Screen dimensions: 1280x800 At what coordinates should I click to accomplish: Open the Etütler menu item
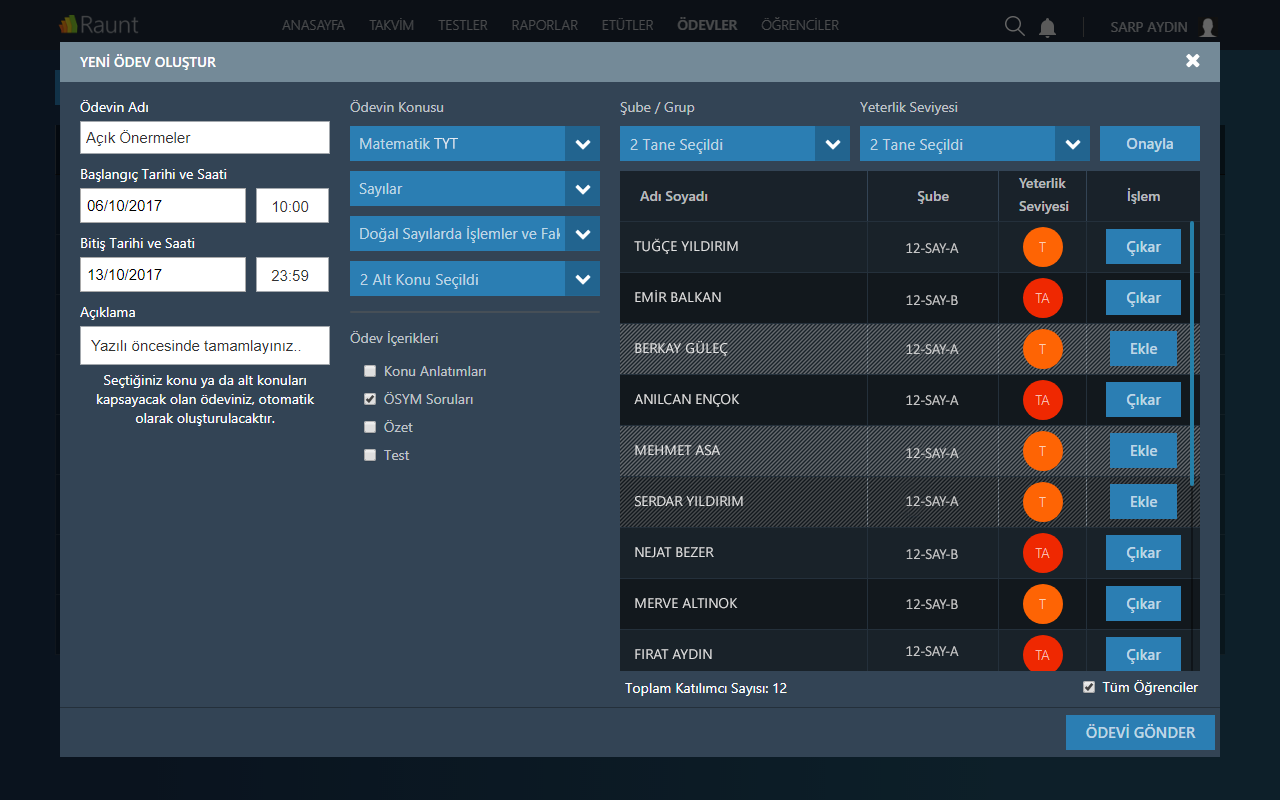[628, 25]
